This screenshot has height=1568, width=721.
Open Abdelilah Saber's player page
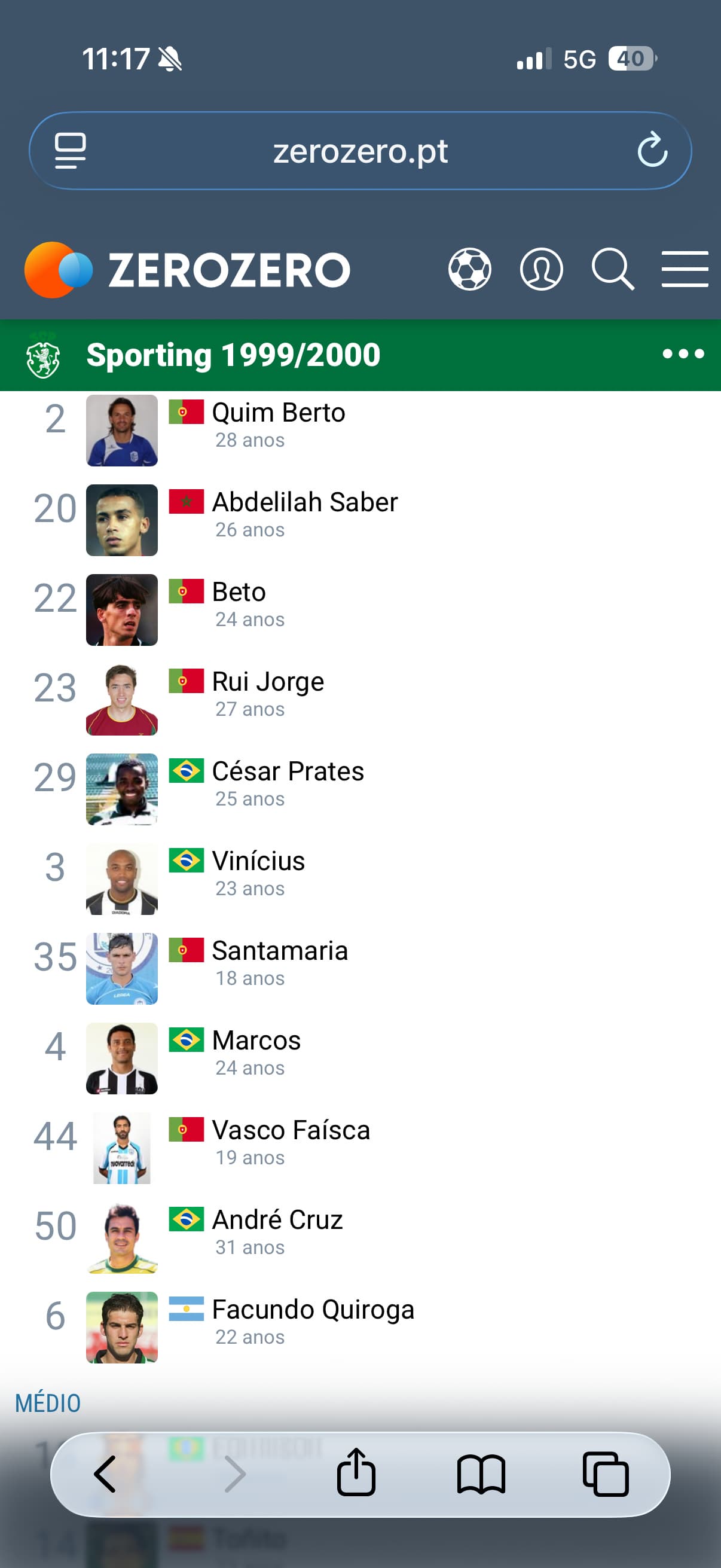(x=304, y=503)
